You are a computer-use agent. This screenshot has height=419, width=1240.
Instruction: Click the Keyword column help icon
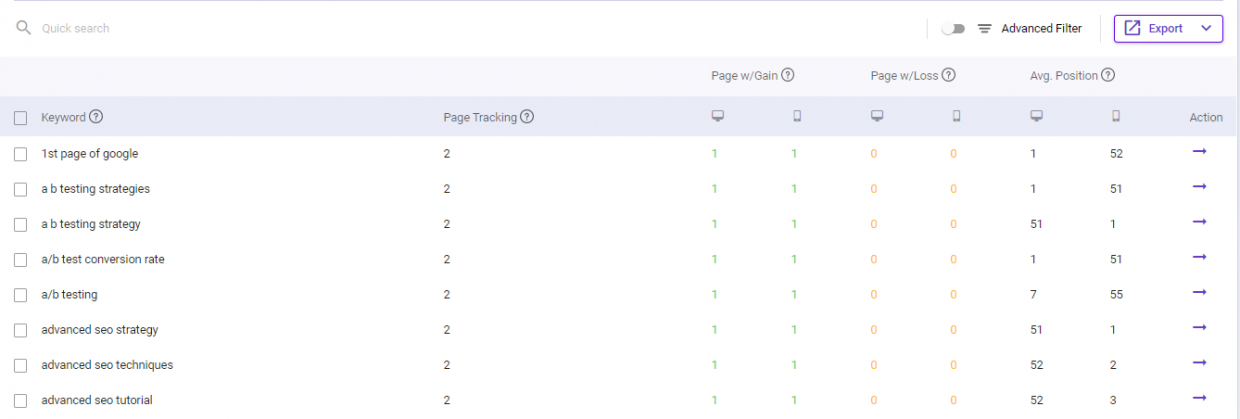[96, 117]
